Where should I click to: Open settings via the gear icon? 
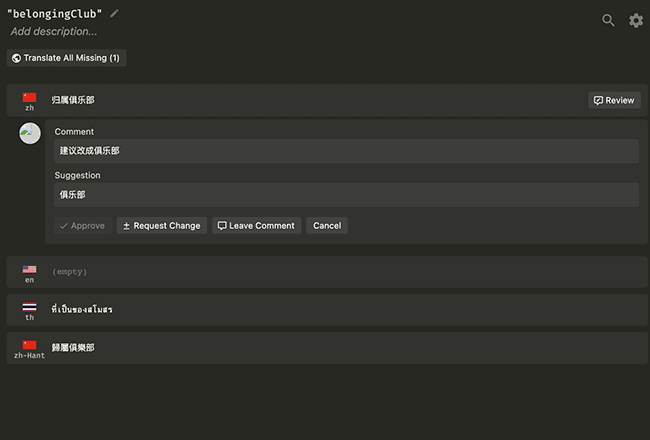636,20
